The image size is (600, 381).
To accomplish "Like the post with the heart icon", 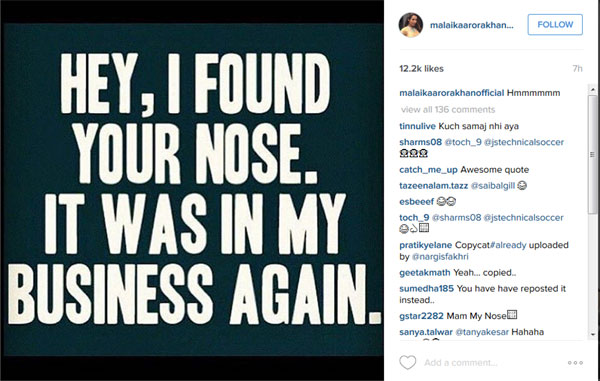I will (408, 362).
